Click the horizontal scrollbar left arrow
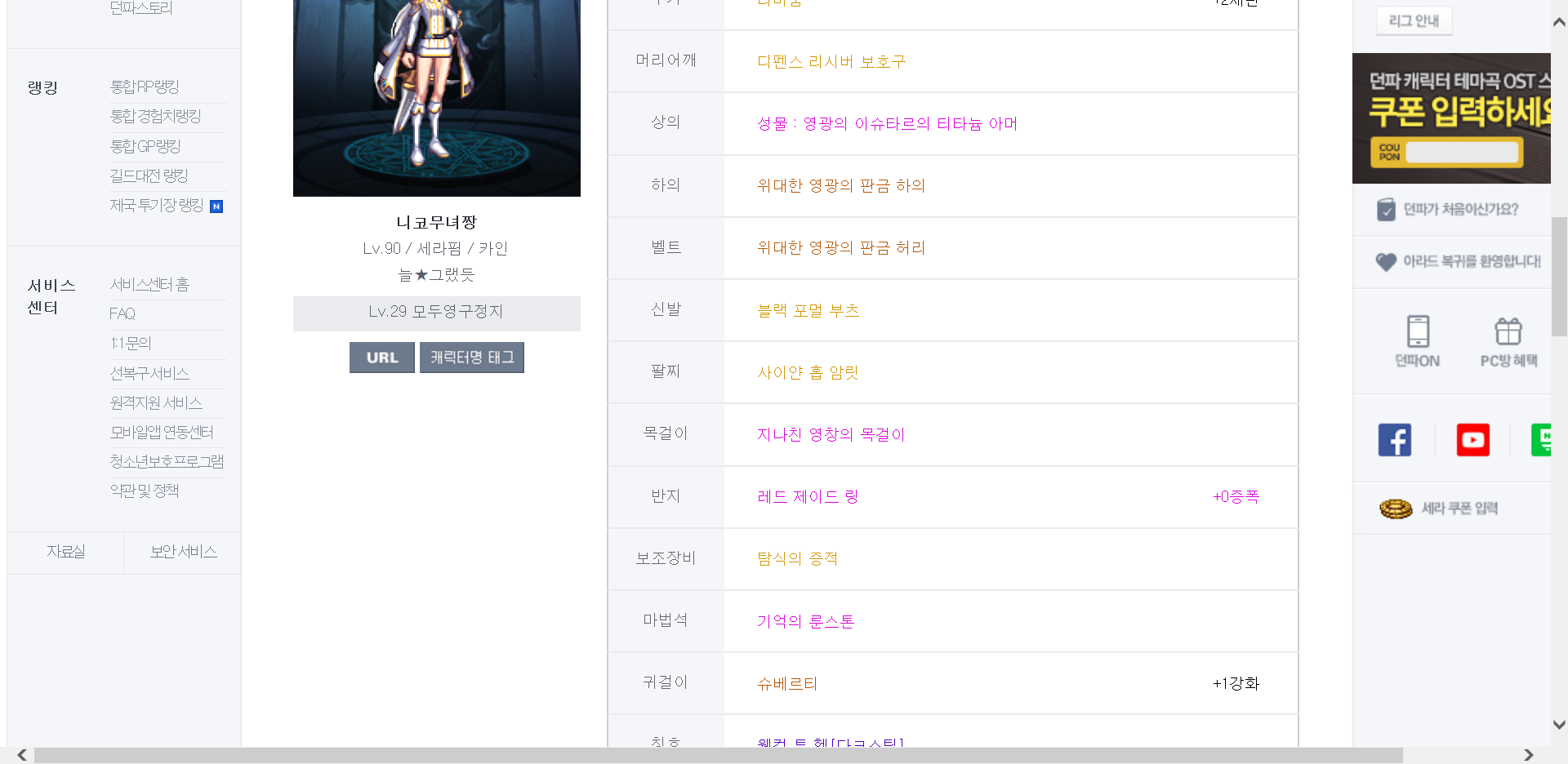 (x=22, y=755)
